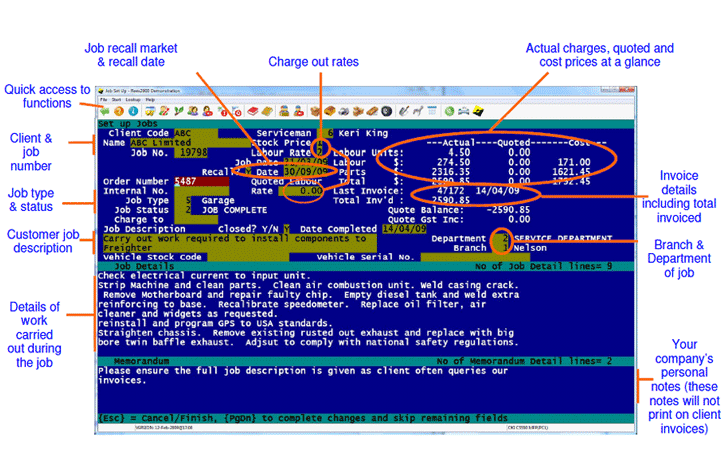Click the black tyre toolbar icon
This screenshot has width=726, height=476.
point(387,110)
